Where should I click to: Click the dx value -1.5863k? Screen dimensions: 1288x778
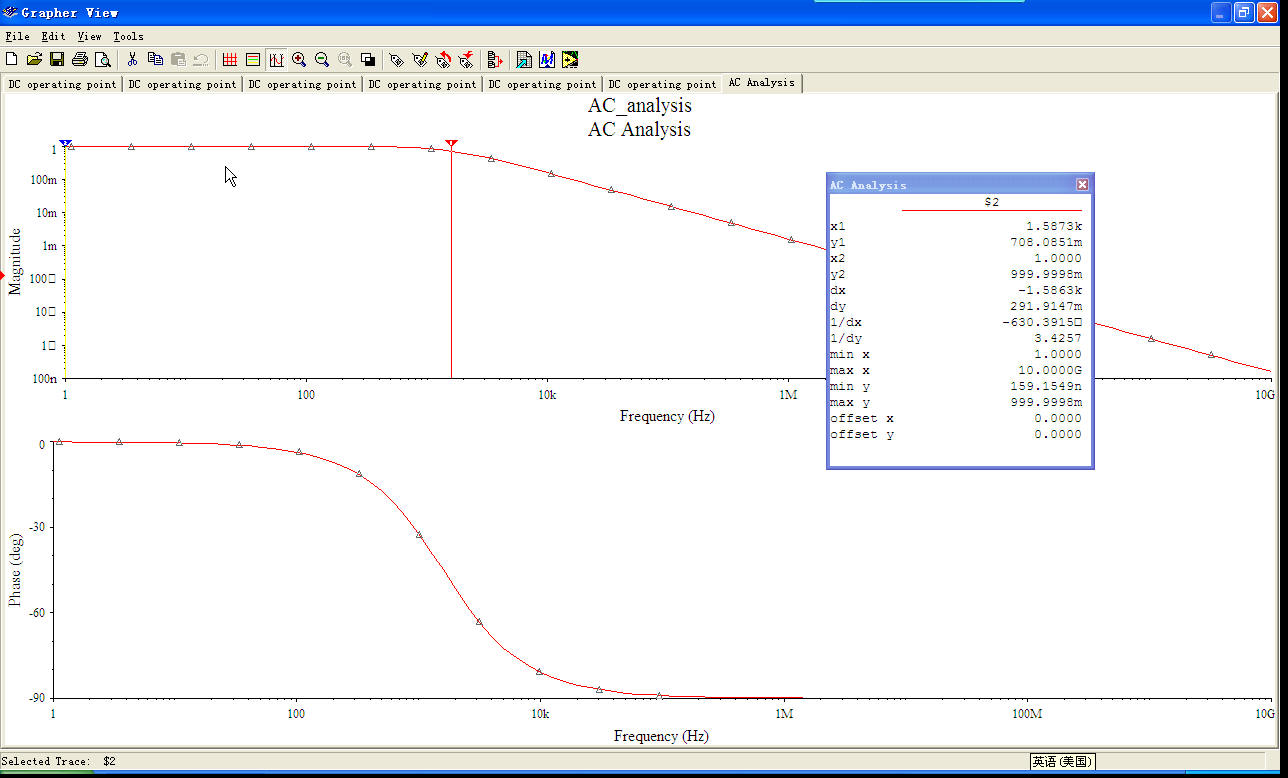tap(1049, 291)
